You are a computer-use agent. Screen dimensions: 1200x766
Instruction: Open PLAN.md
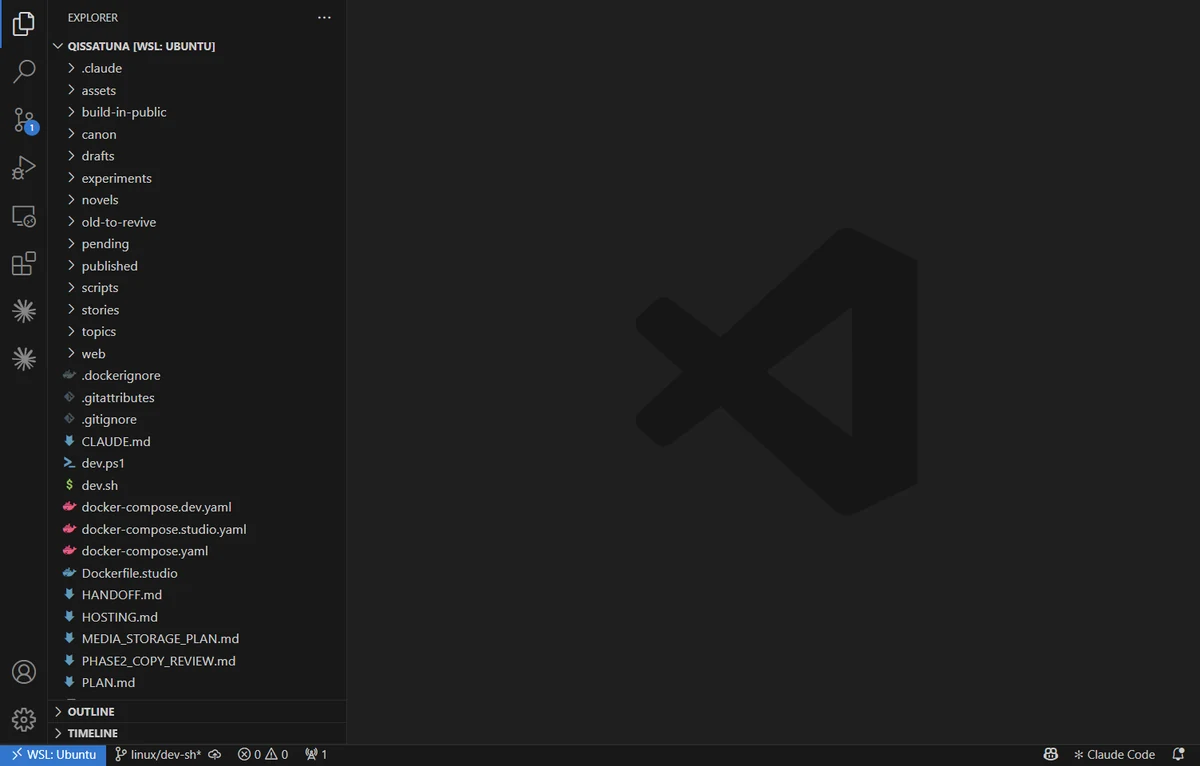(x=197, y=683)
